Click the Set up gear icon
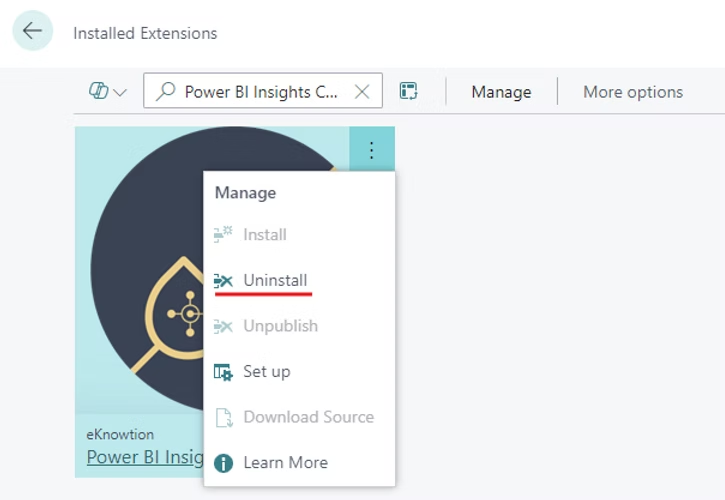Screen dimensions: 725x500 click(x=224, y=372)
